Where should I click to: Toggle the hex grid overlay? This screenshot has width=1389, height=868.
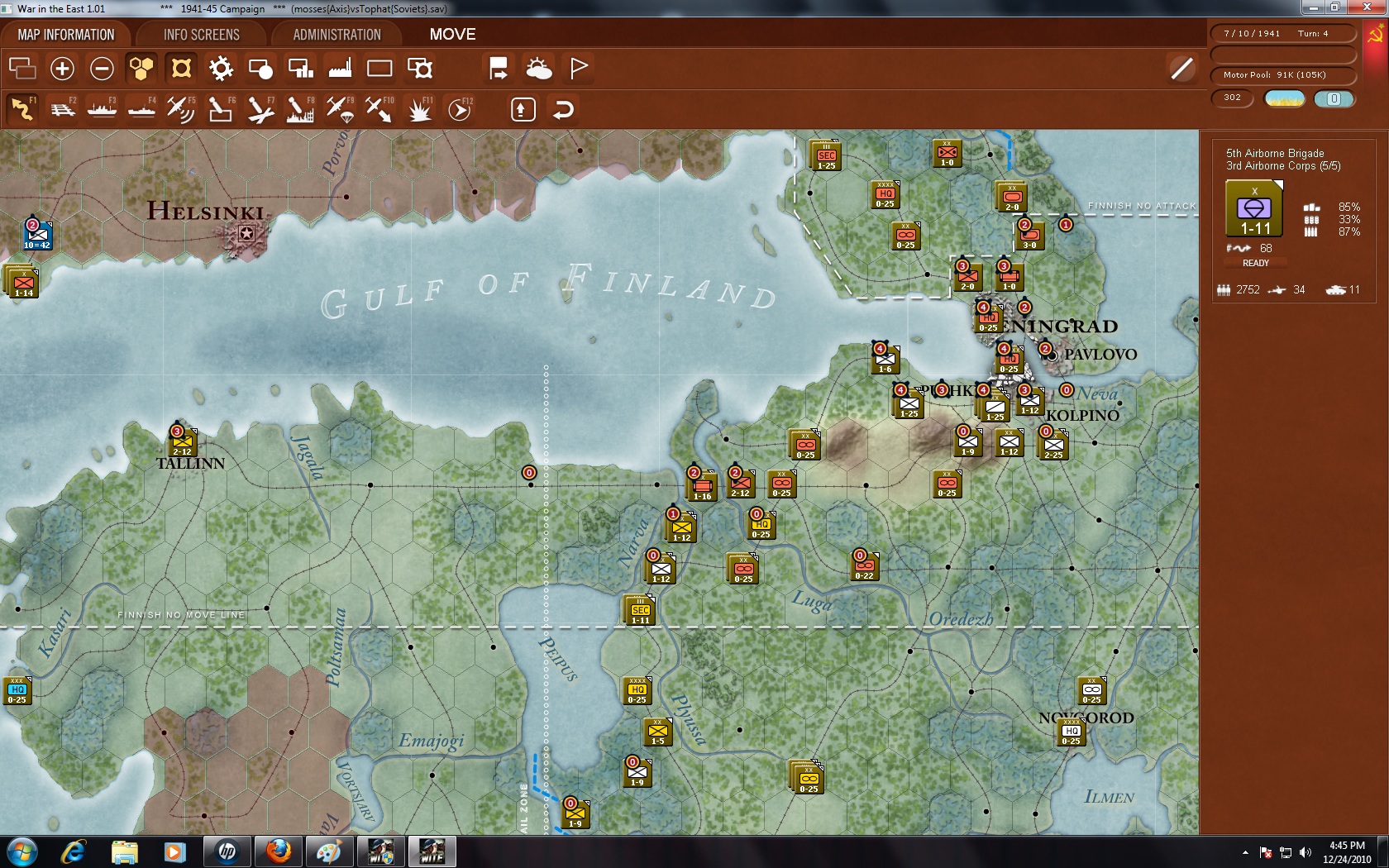(x=141, y=69)
